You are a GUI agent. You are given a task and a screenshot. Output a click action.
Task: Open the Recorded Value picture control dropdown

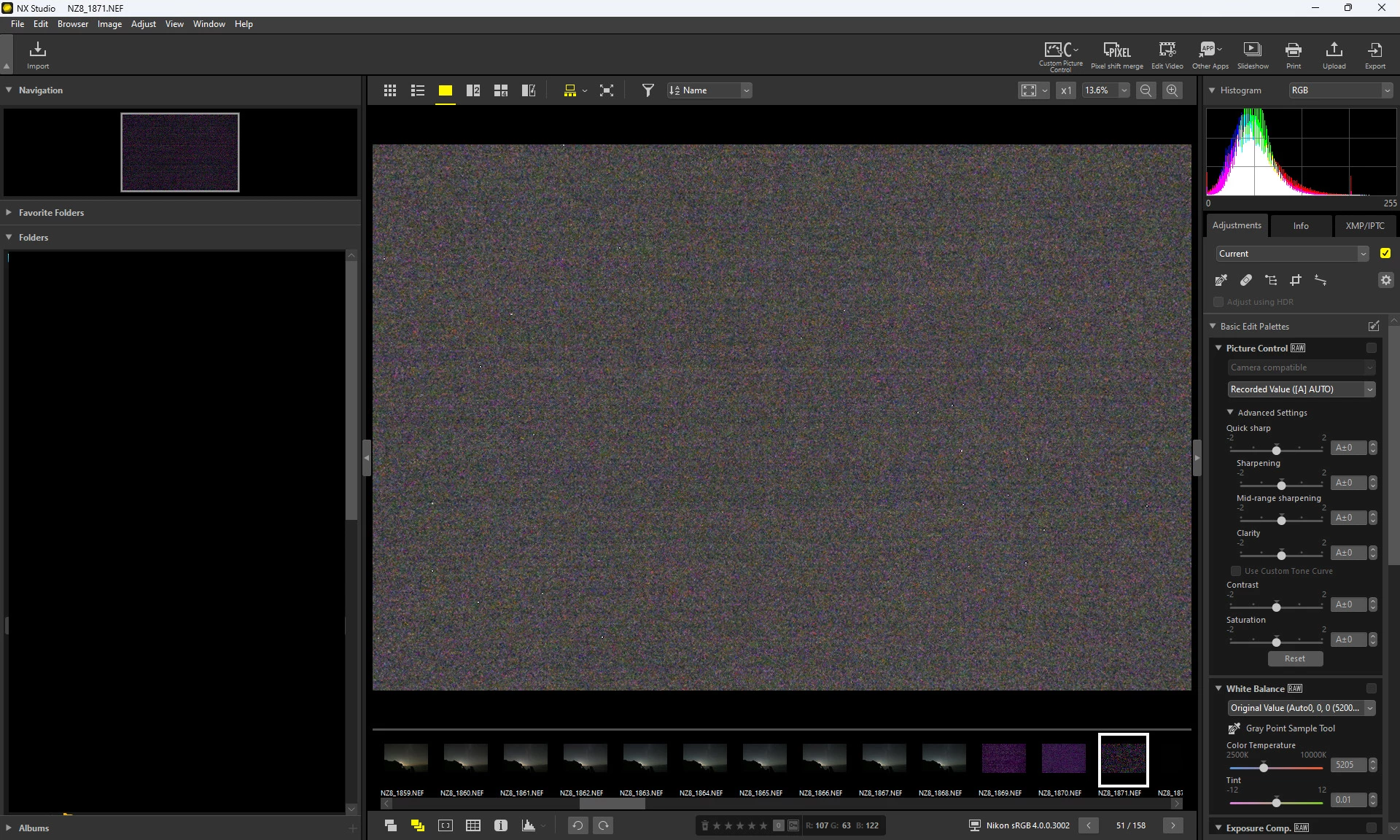(x=1301, y=389)
